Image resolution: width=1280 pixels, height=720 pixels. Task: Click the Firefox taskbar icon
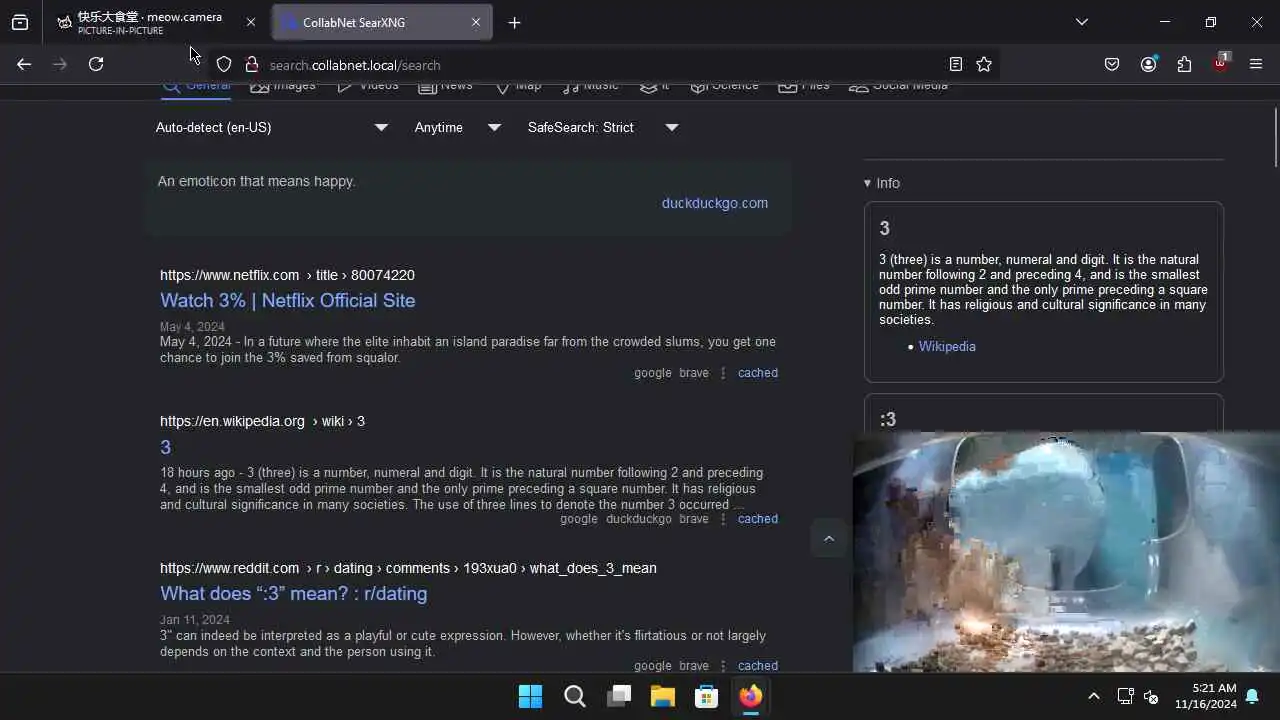[x=751, y=696]
